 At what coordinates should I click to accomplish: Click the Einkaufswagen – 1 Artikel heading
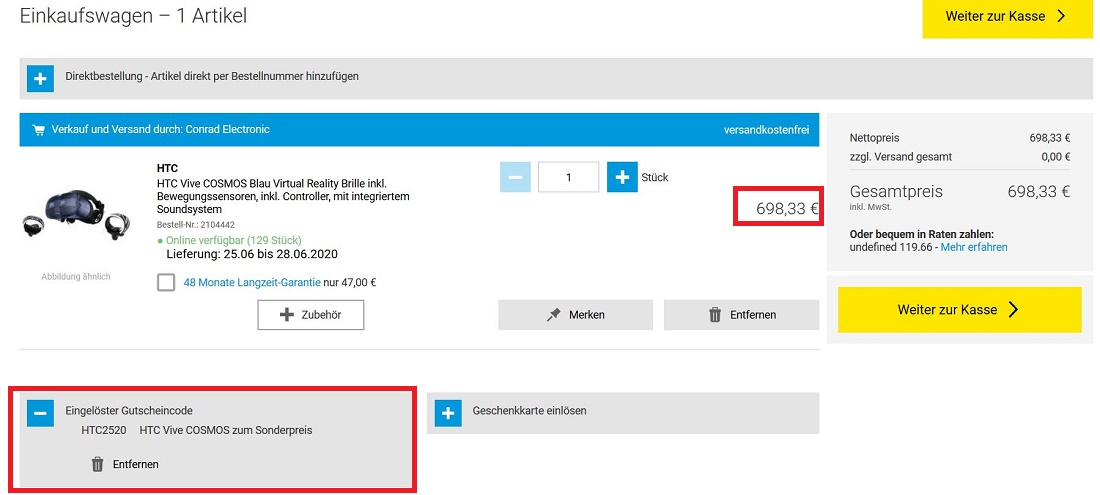tap(133, 15)
